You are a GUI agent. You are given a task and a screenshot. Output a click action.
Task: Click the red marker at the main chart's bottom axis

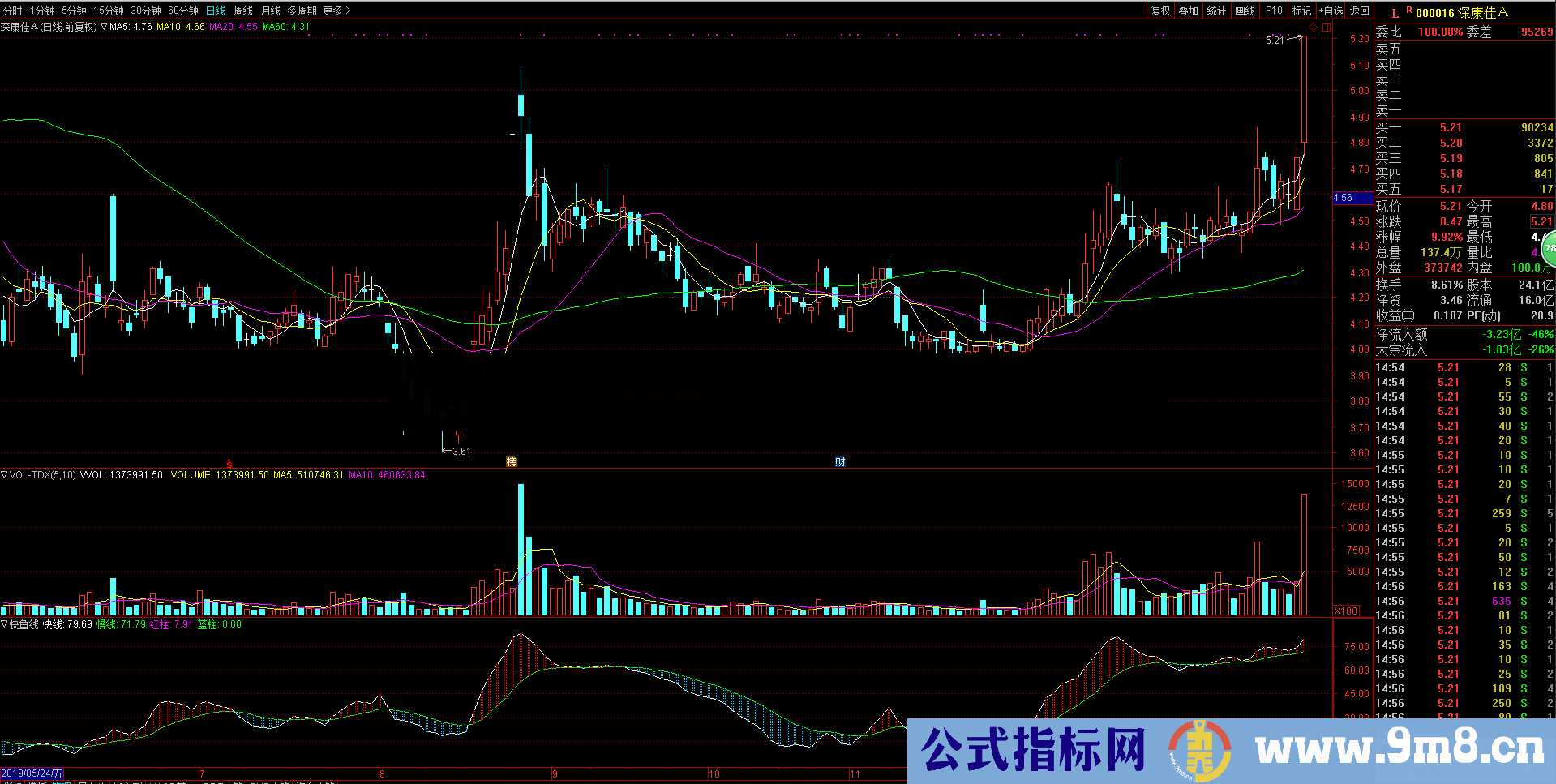(x=229, y=463)
